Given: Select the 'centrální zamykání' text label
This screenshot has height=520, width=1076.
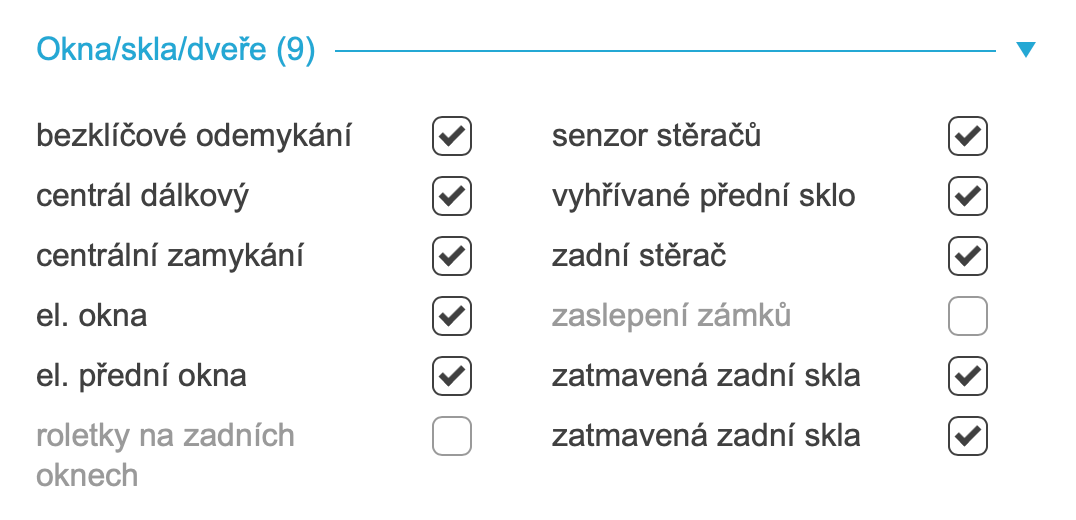Looking at the screenshot, I should (170, 256).
